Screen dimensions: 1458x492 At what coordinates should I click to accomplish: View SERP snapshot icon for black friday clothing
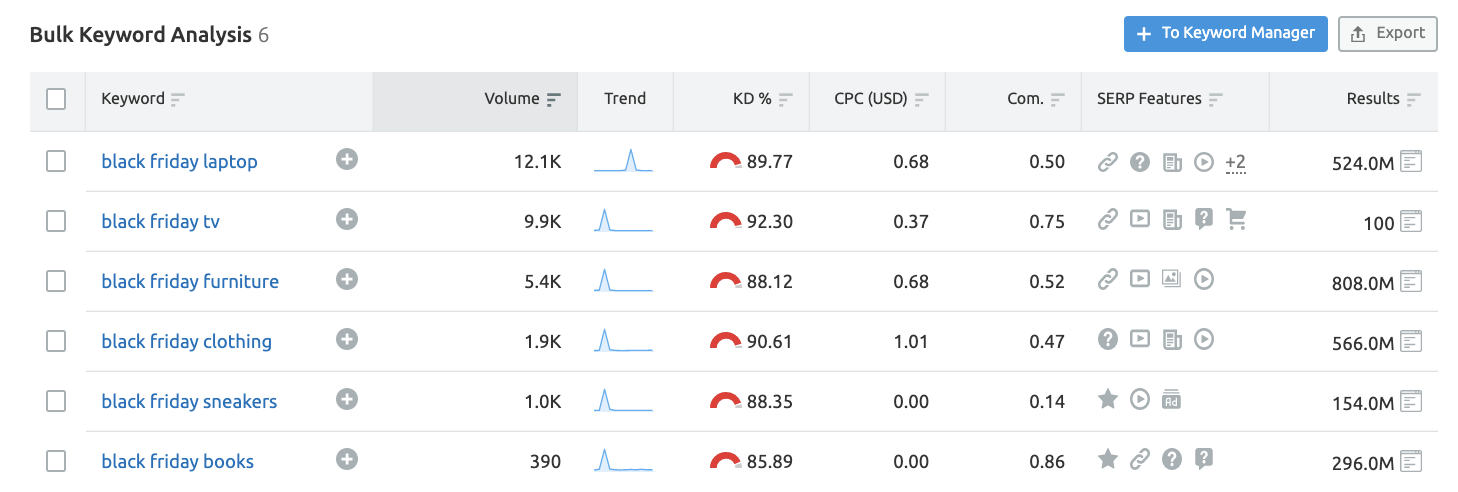click(x=1410, y=341)
